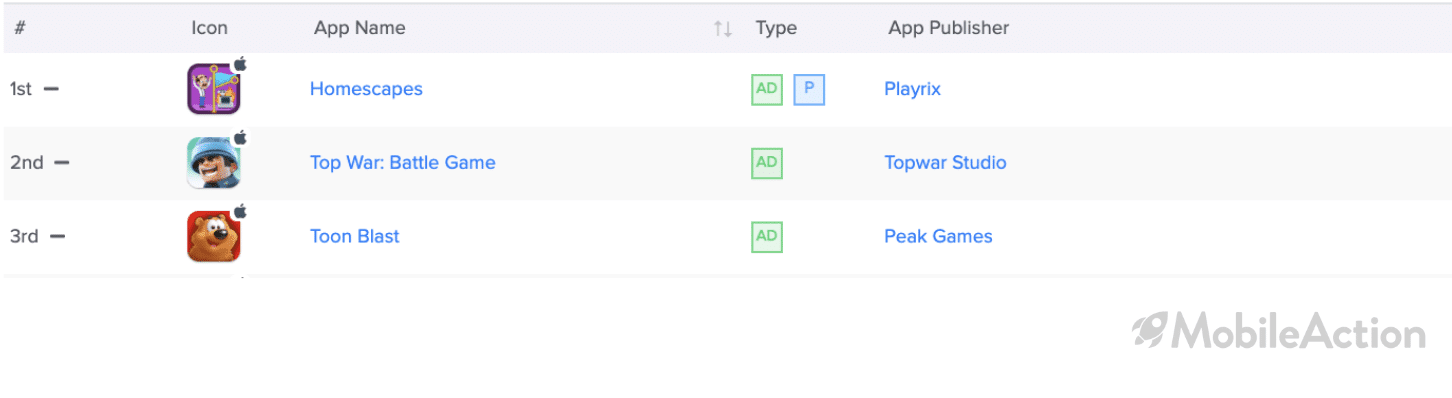Screen dimensions: 1452x398
Task: Open the Homescapes app link
Action: (366, 89)
